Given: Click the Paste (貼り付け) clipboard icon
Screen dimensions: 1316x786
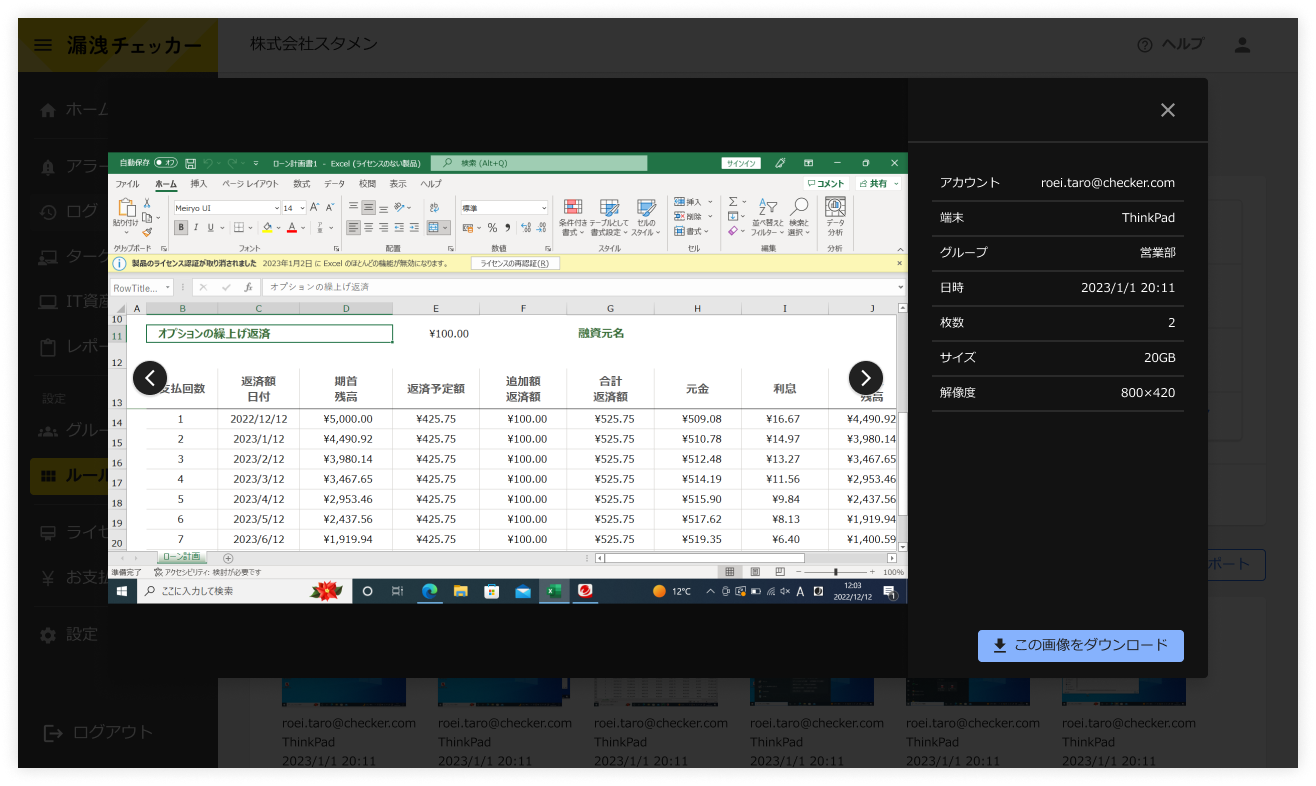Looking at the screenshot, I should (x=127, y=208).
